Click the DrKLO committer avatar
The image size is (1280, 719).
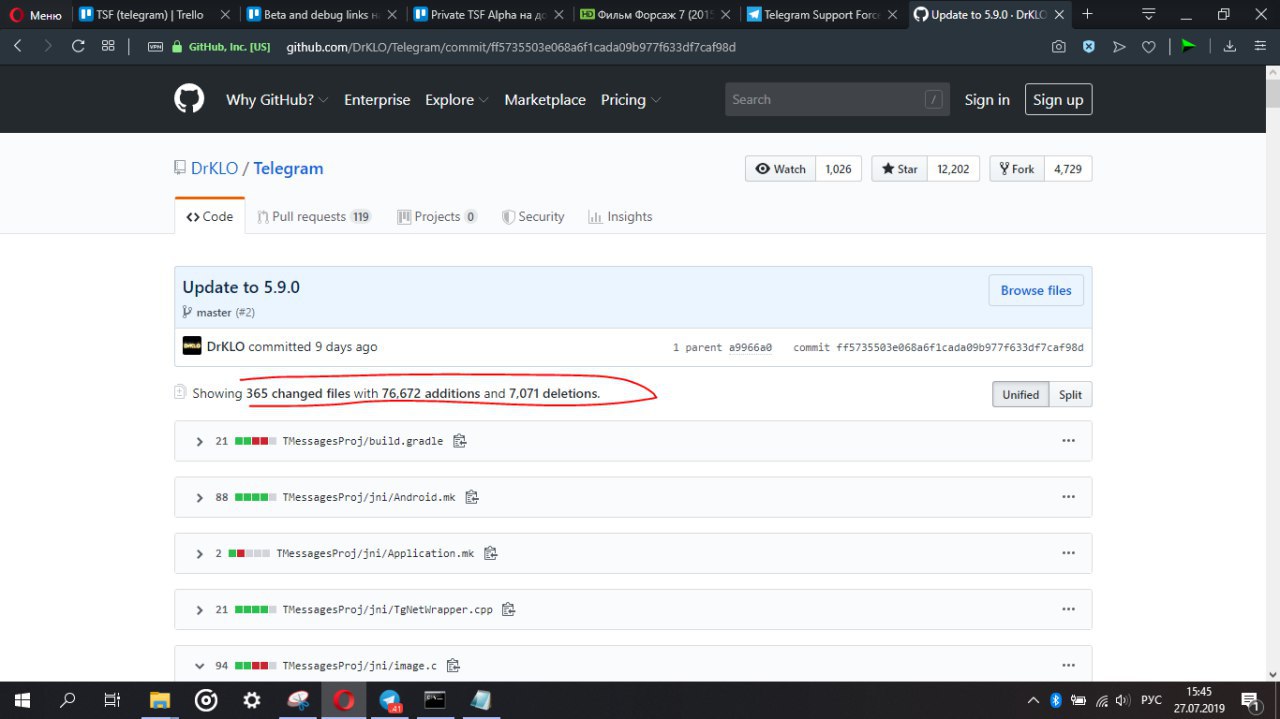click(x=192, y=346)
